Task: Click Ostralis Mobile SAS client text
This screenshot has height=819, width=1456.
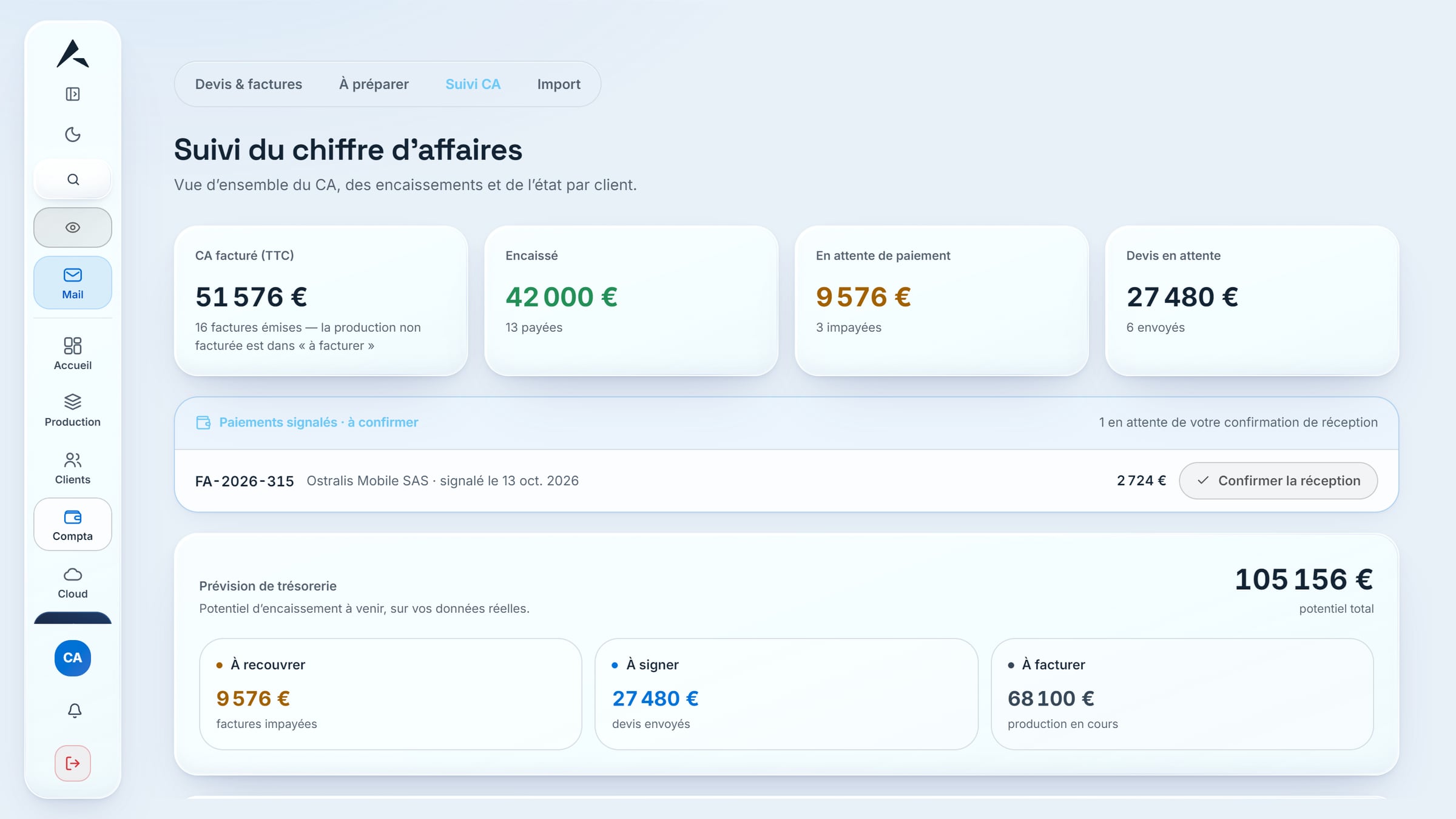Action: pos(368,480)
